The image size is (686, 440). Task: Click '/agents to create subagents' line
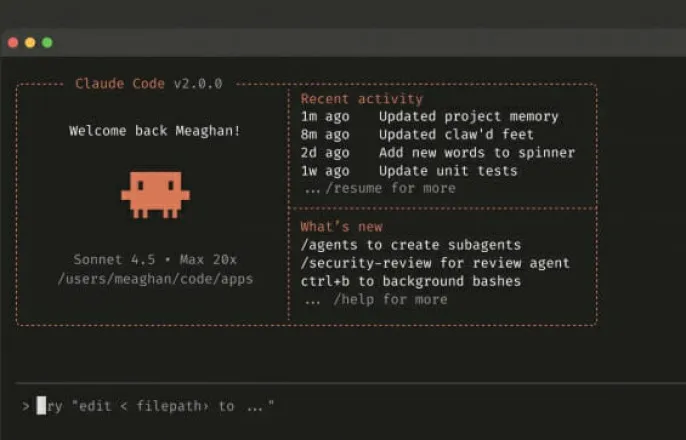[x=411, y=245]
